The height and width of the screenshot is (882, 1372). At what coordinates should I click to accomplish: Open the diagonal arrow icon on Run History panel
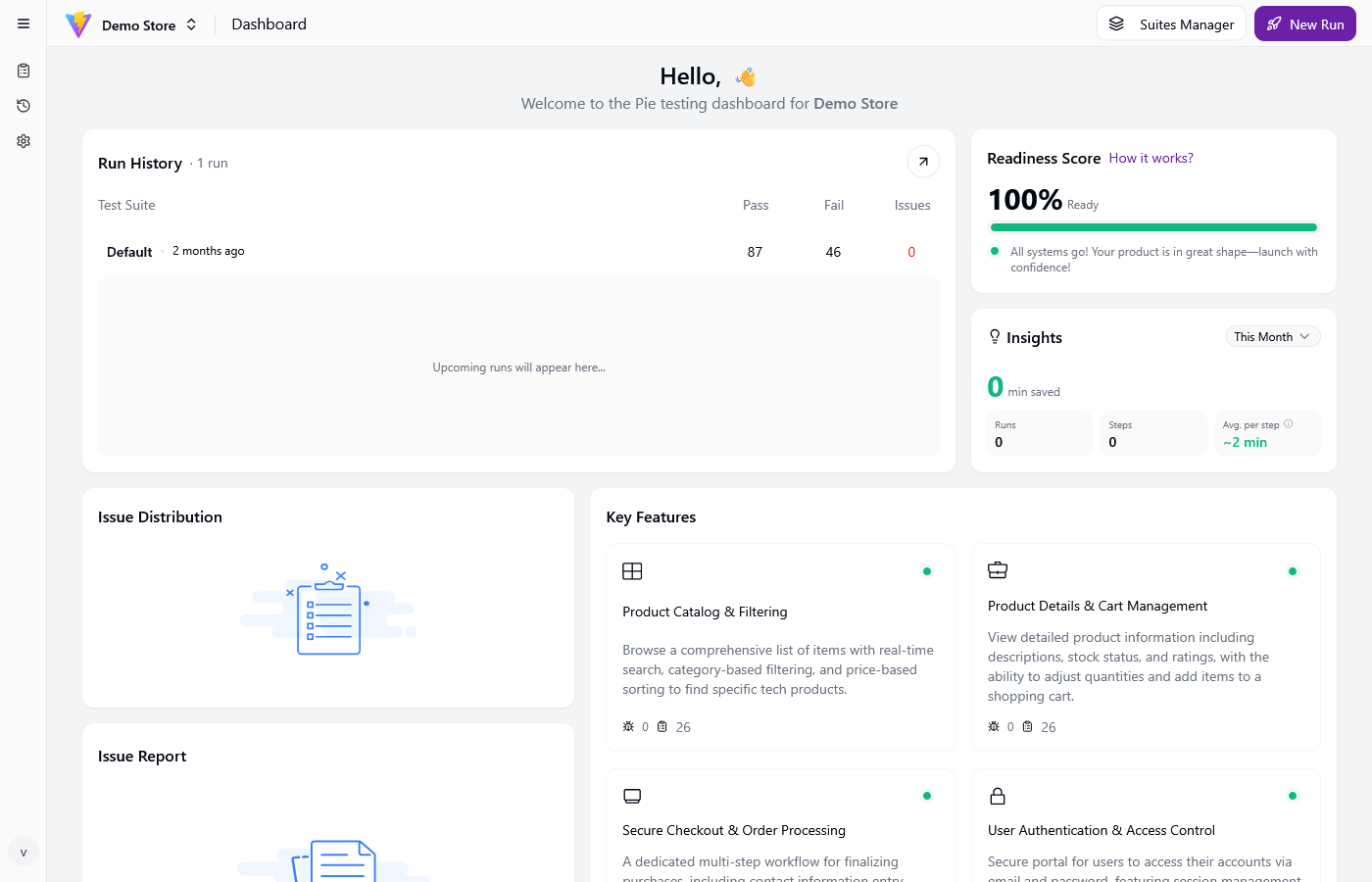[922, 161]
